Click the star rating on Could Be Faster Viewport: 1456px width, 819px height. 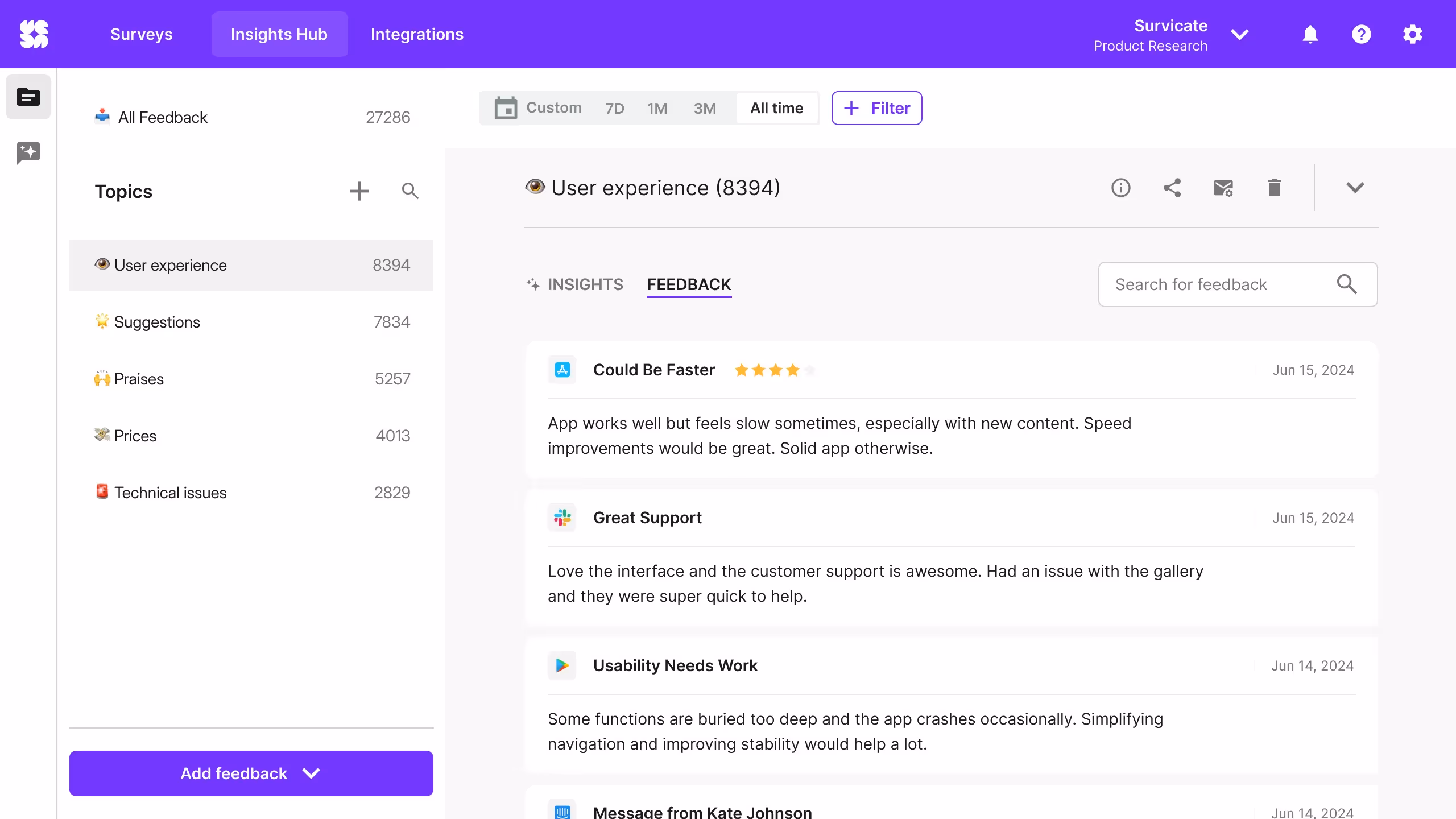[775, 370]
